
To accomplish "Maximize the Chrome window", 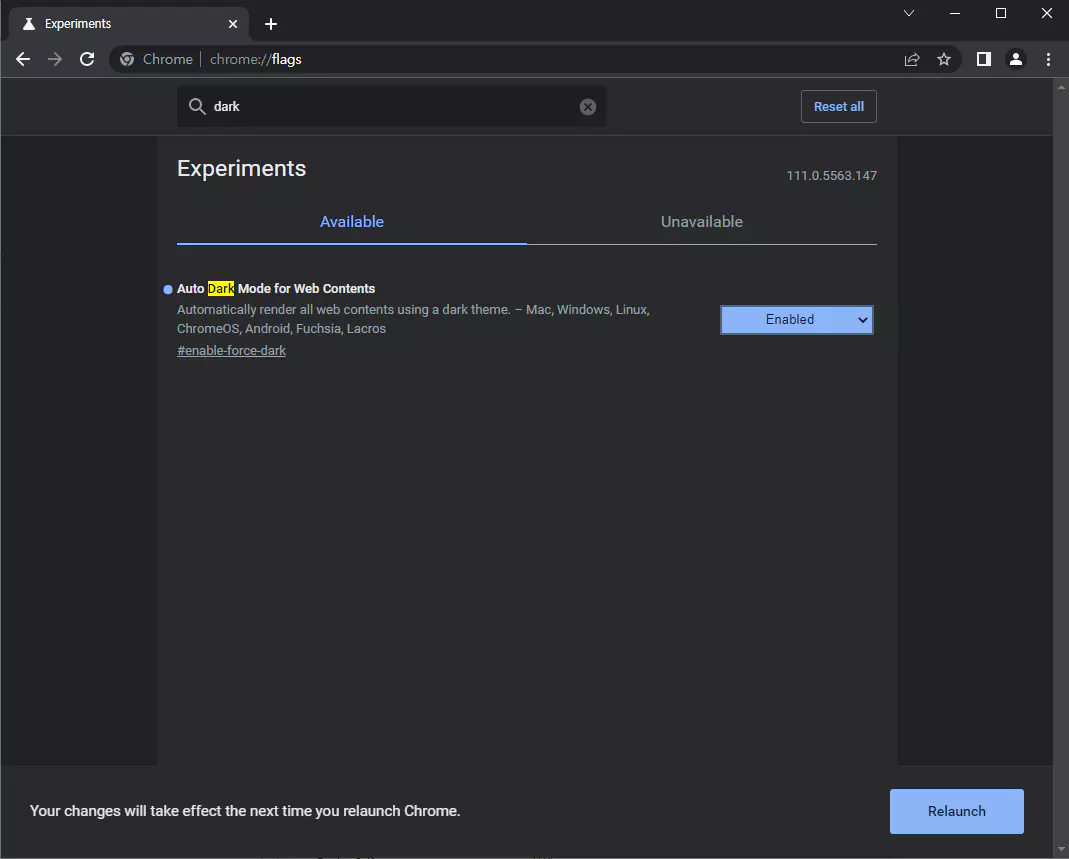I will pyautogui.click(x=1001, y=13).
